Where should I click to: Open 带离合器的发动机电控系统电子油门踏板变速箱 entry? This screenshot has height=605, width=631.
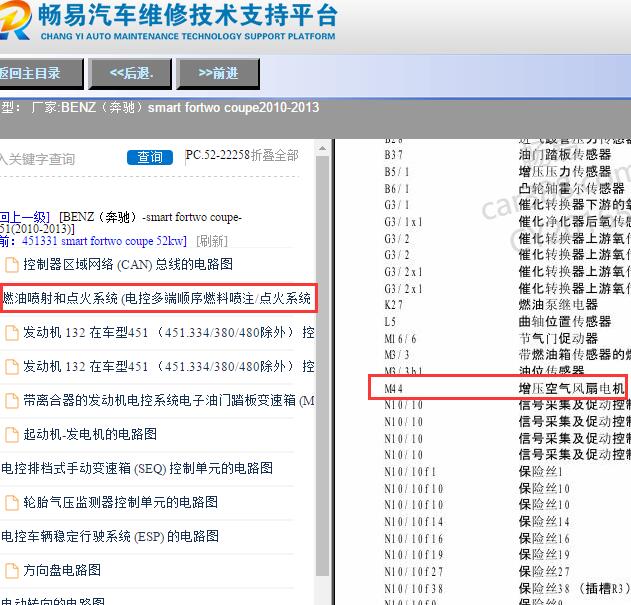click(x=169, y=401)
